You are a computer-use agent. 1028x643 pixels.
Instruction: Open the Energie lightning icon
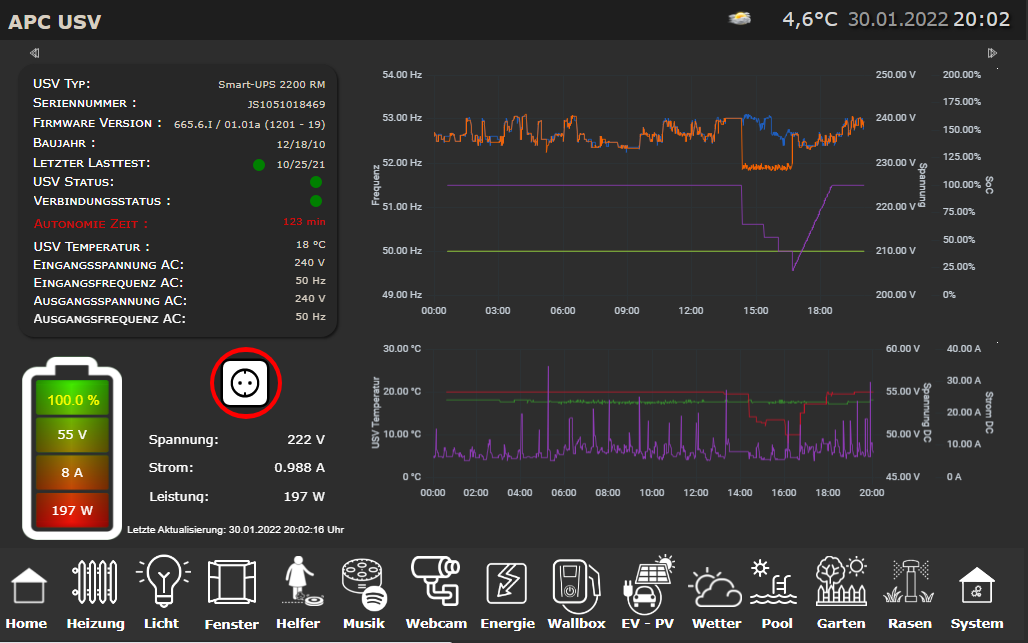(507, 583)
